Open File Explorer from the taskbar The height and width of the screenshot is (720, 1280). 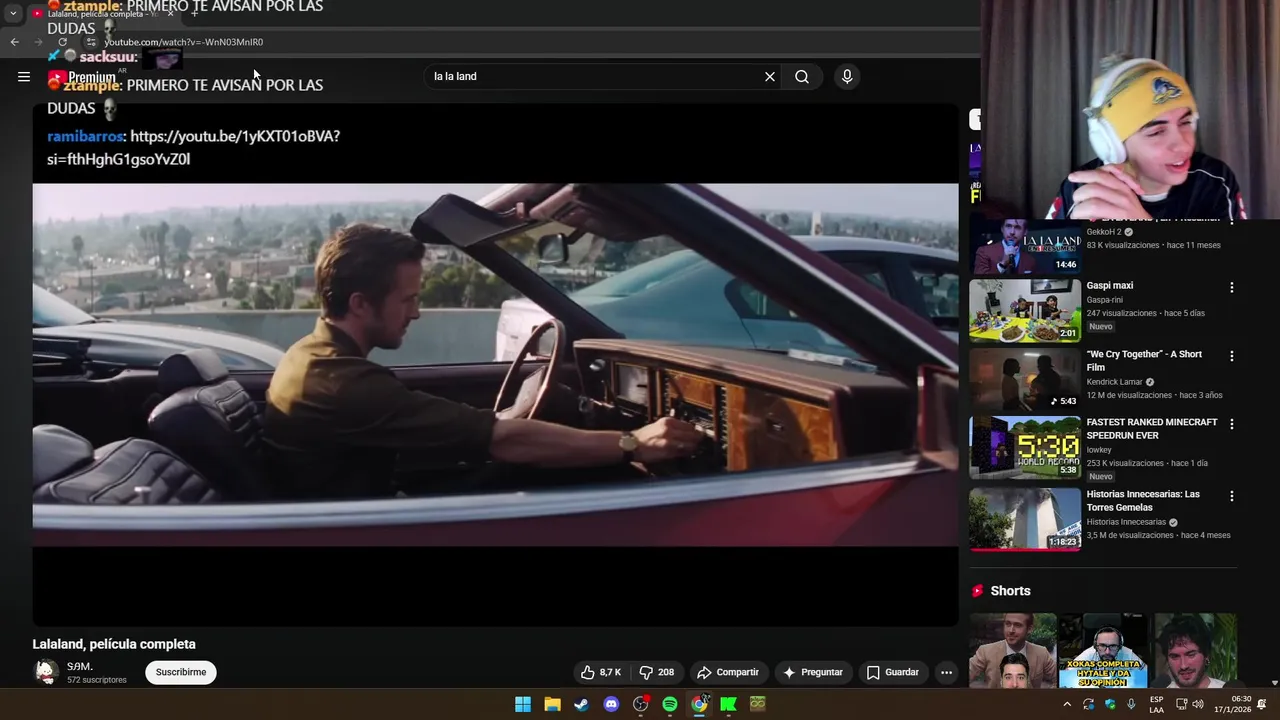pos(552,704)
